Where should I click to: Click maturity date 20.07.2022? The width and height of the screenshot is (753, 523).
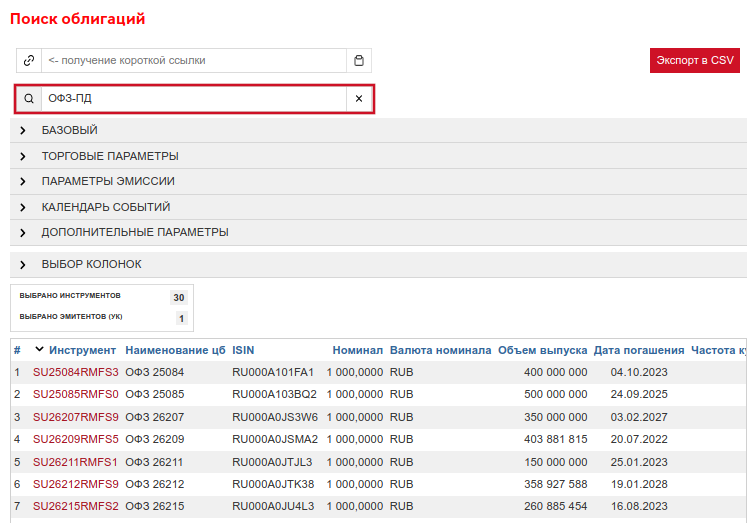point(639,439)
